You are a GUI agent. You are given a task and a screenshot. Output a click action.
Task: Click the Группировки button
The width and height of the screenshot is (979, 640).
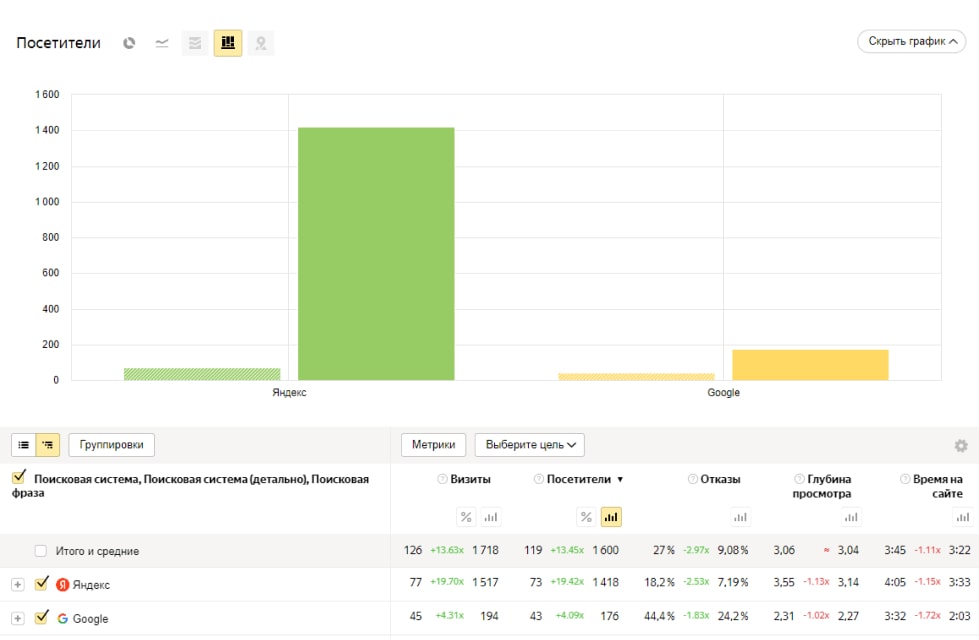coord(111,445)
